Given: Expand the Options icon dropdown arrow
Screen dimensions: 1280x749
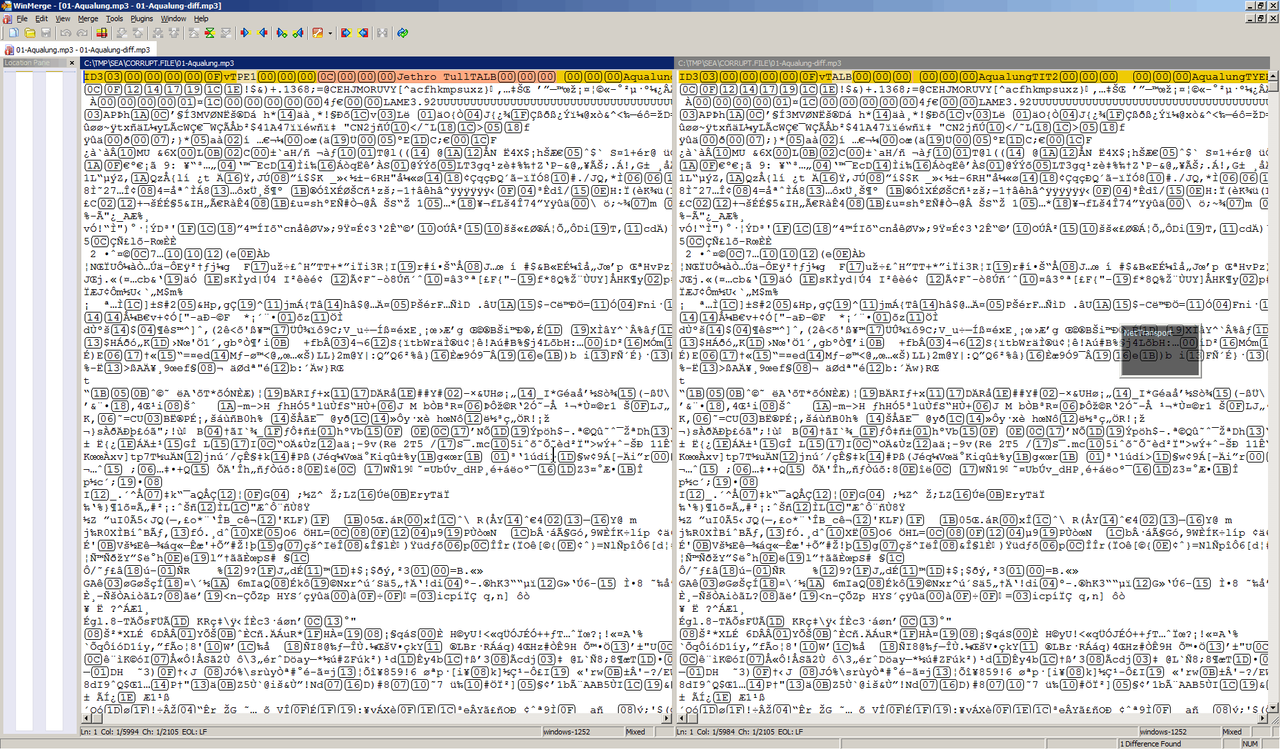Looking at the screenshot, I should 330,33.
